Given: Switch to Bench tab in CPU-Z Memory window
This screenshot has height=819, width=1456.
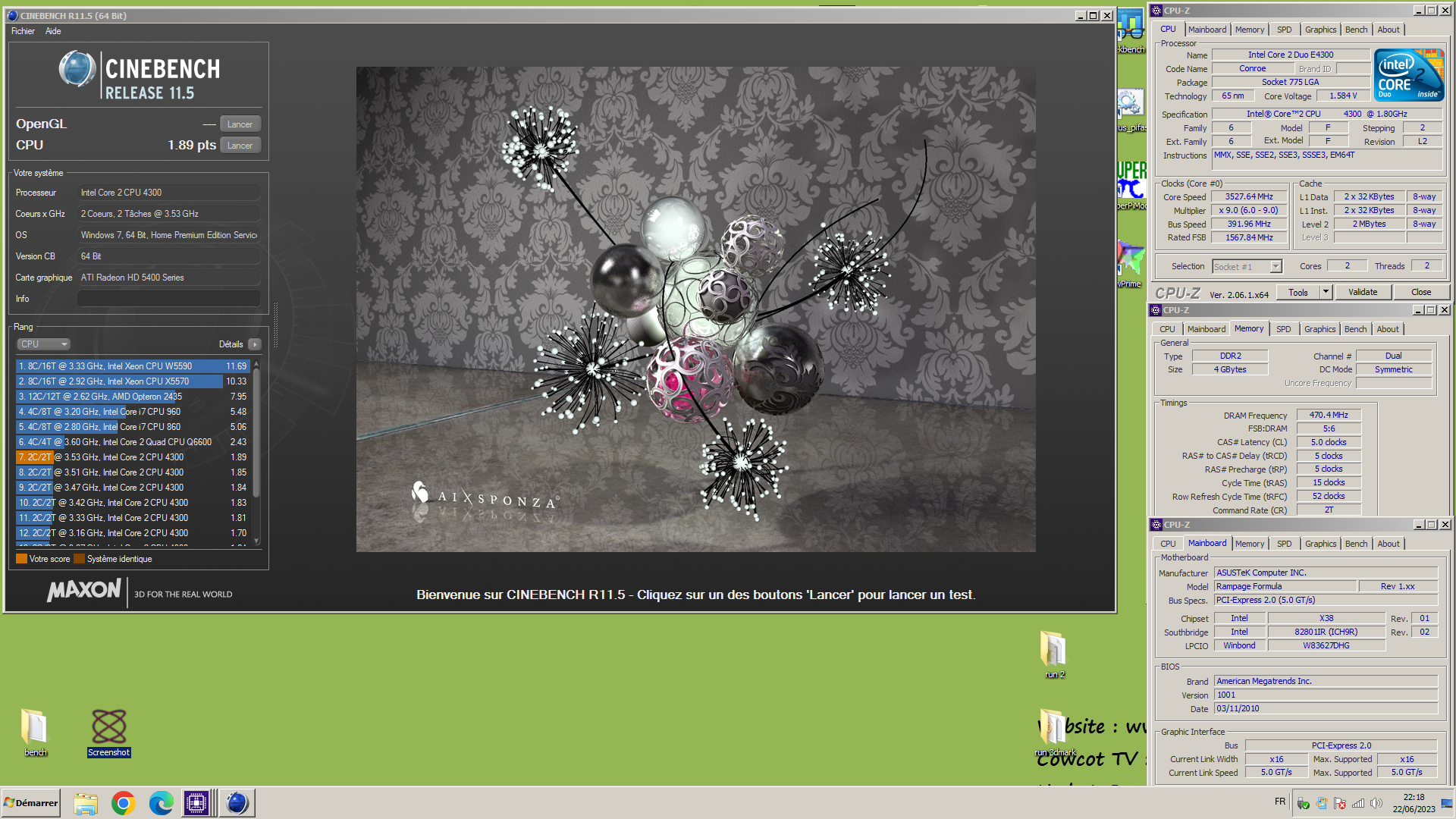Looking at the screenshot, I should click(x=1355, y=329).
